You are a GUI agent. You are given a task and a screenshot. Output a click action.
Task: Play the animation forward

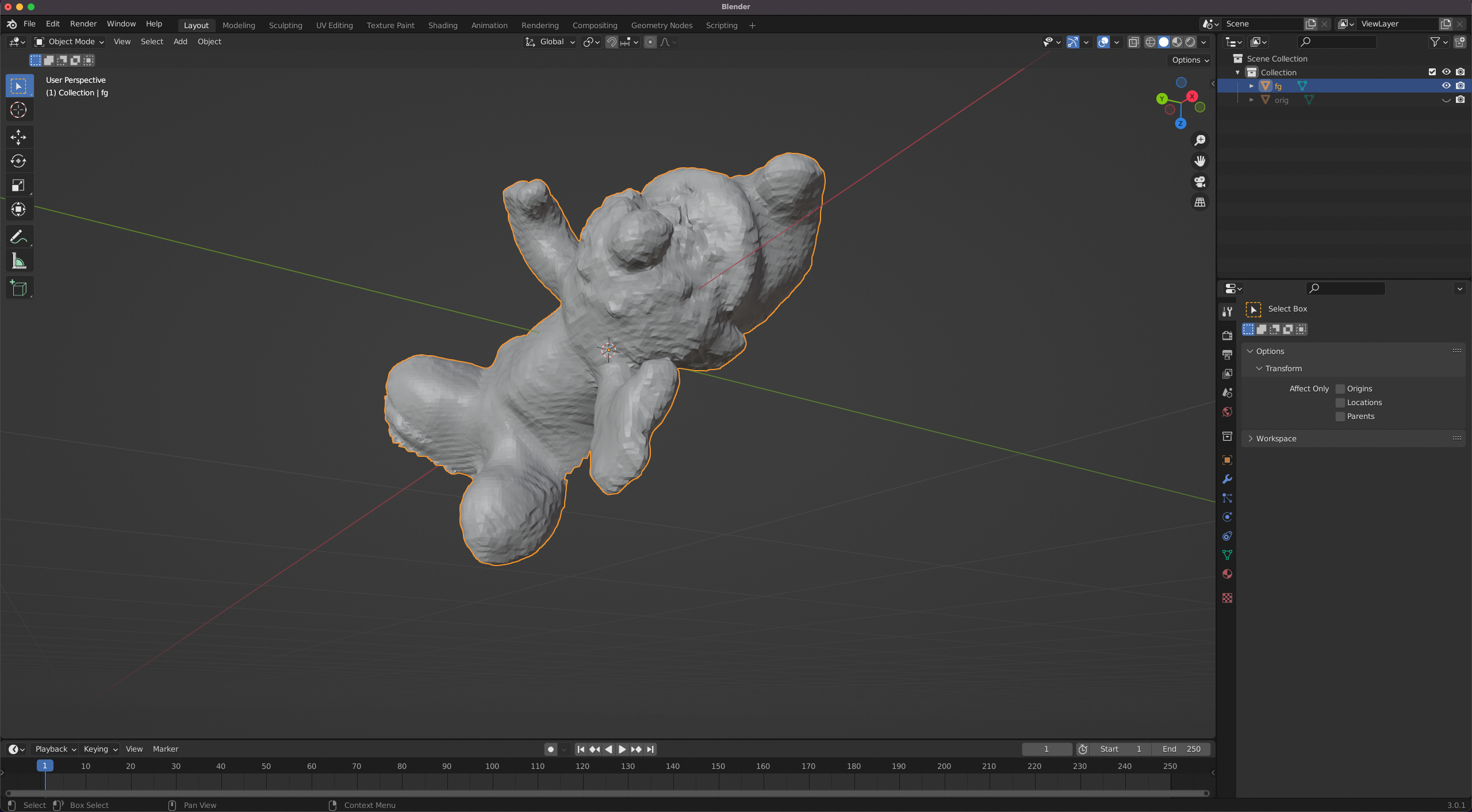622,749
